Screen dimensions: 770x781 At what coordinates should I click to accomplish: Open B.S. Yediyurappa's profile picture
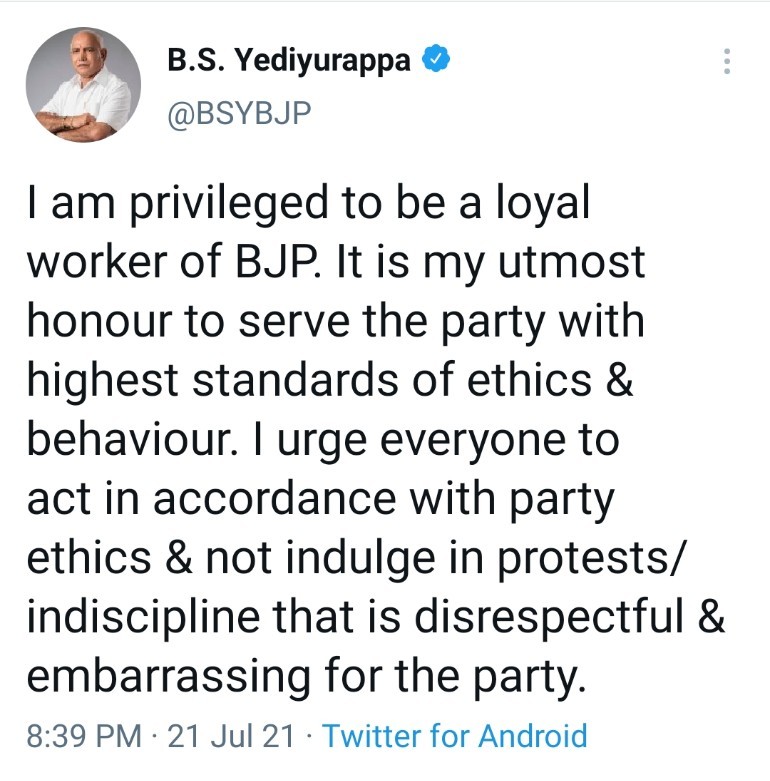(x=83, y=85)
